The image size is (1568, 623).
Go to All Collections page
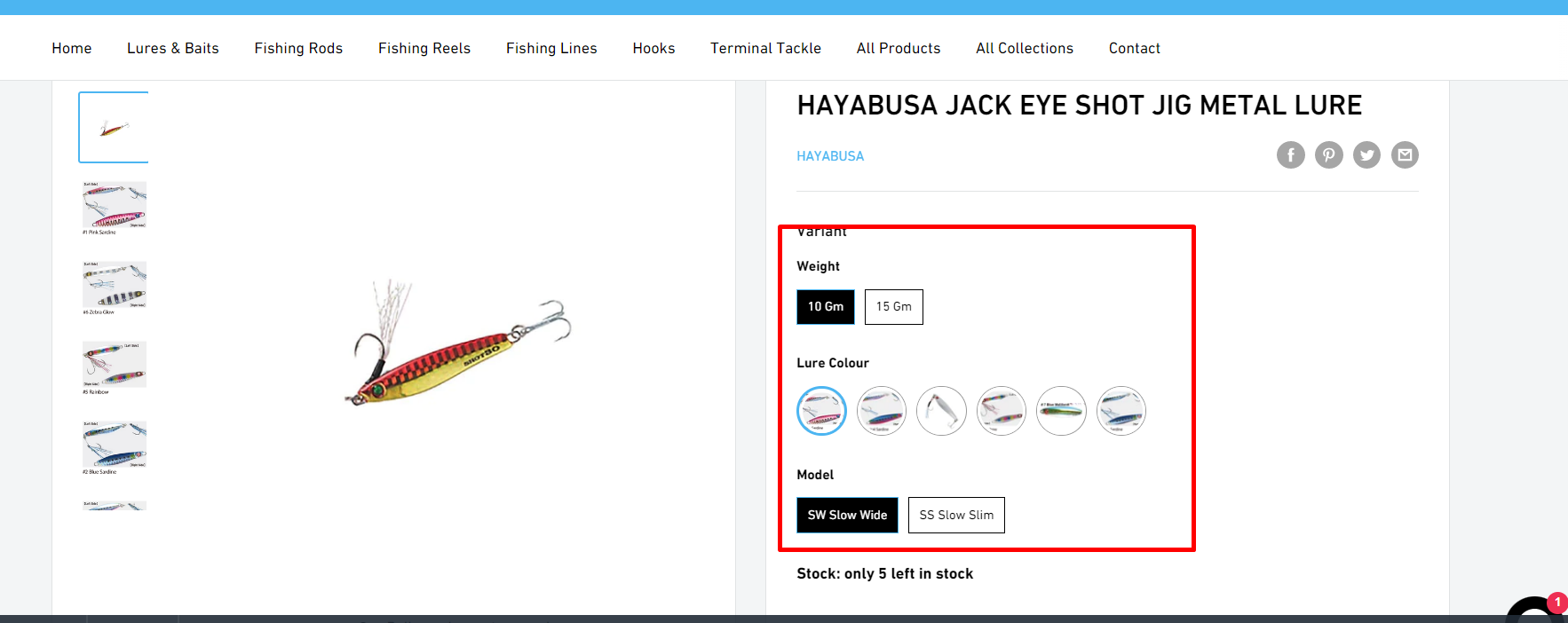[1025, 48]
